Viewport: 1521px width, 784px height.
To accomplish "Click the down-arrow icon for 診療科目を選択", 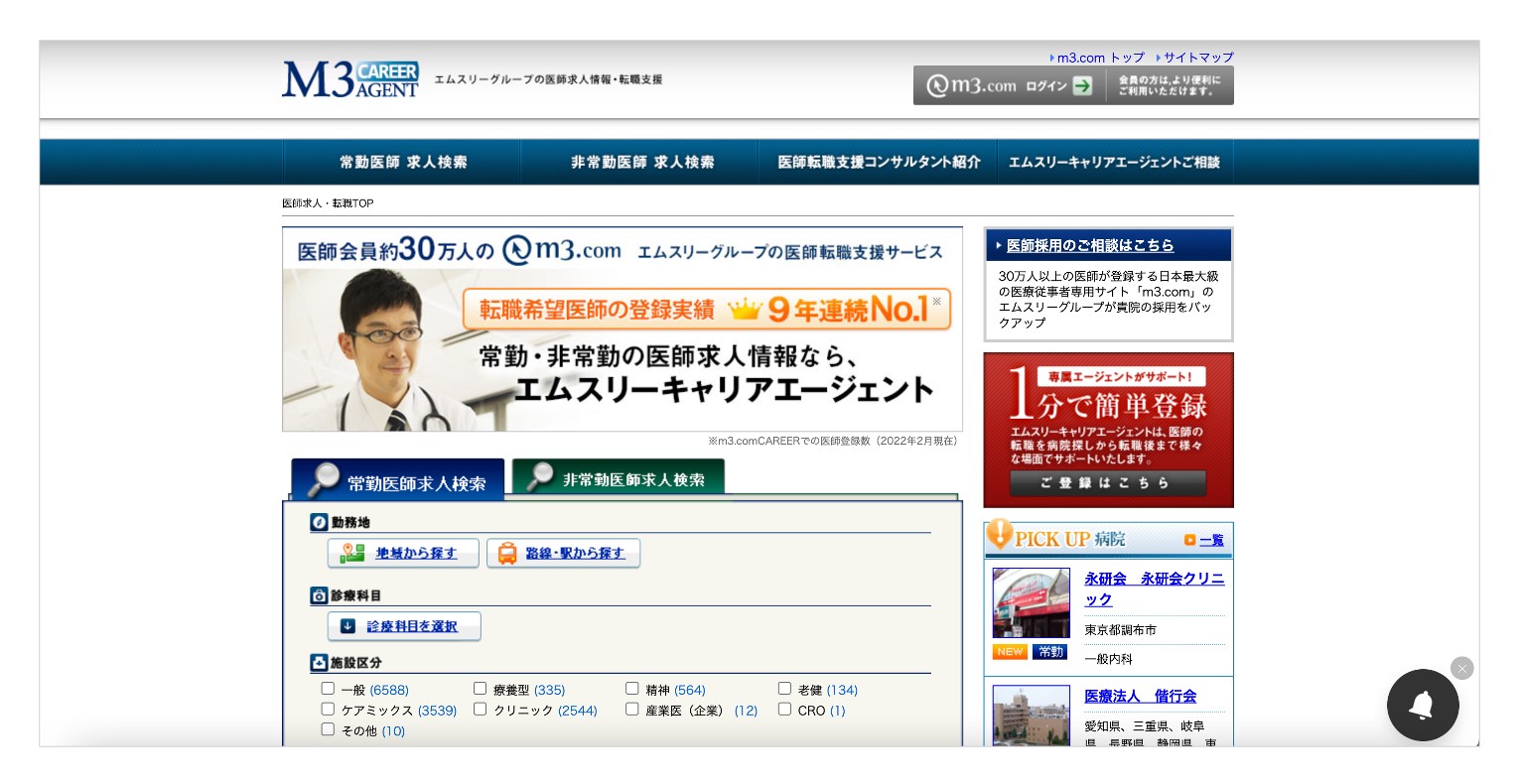I will pos(347,626).
